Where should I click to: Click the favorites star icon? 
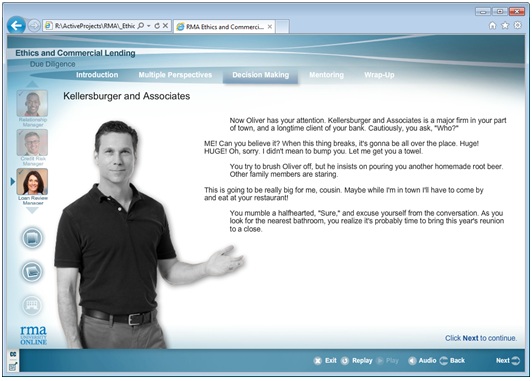pos(505,25)
